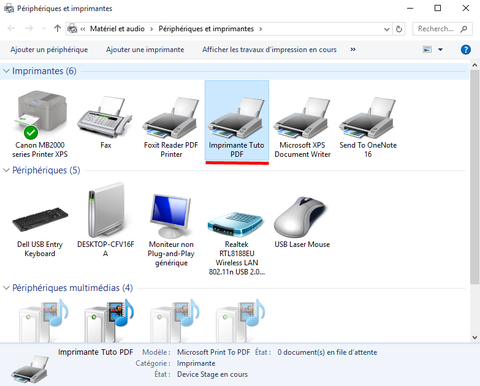Click the search magnifier icon
The image size is (480, 386).
coord(464,29)
